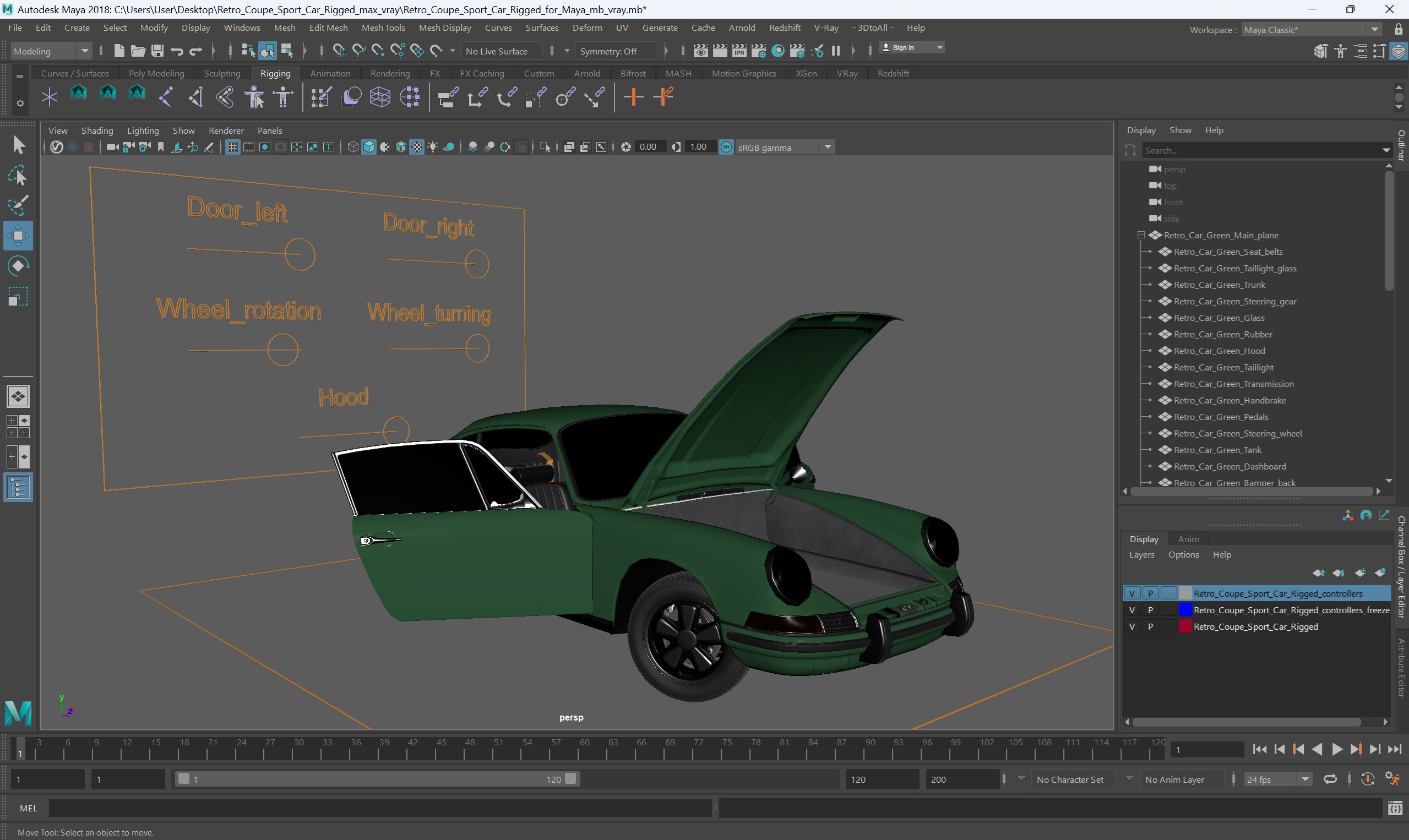Click the New Scene icon
Viewport: 1409px width, 840px height.
click(x=119, y=51)
